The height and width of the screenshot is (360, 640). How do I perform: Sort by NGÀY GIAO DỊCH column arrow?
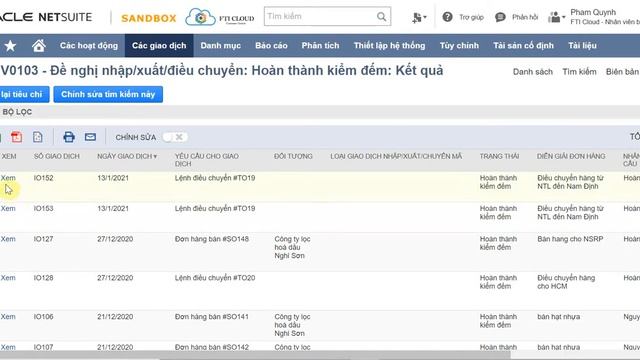point(155,157)
